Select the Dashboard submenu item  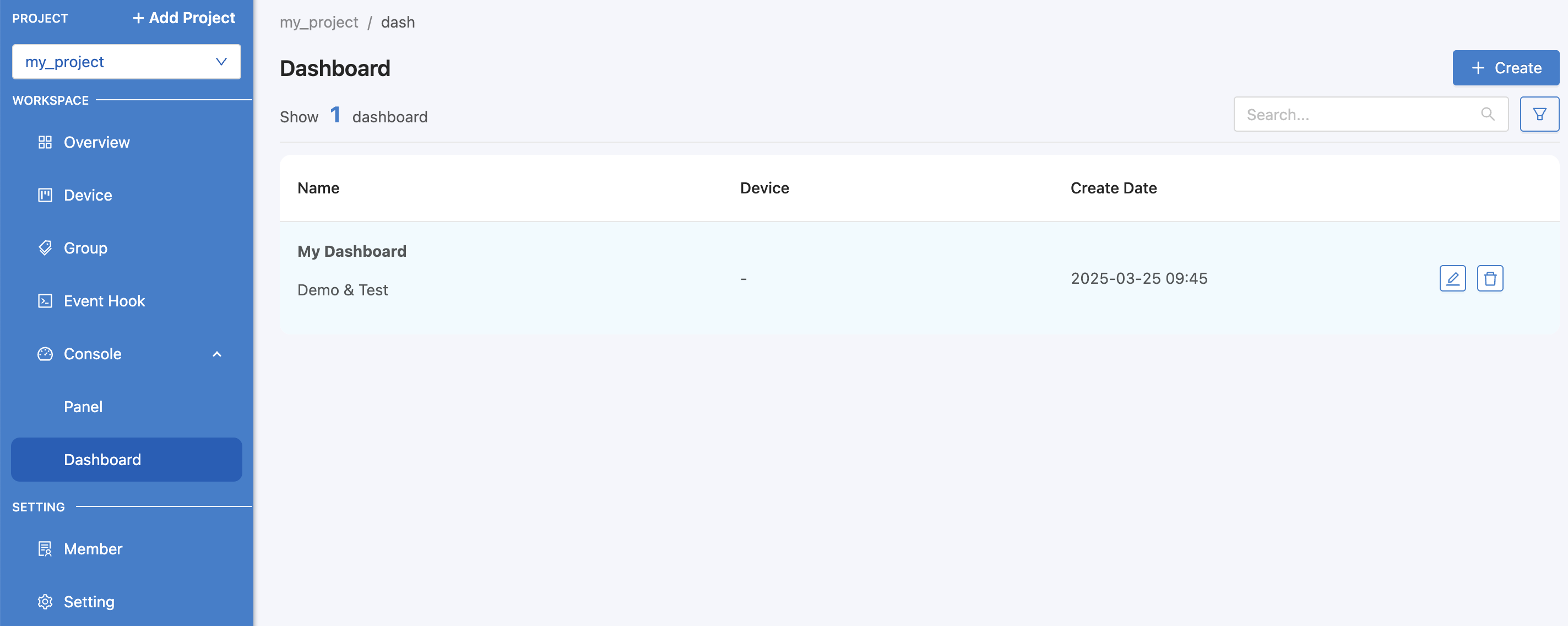[x=127, y=460]
